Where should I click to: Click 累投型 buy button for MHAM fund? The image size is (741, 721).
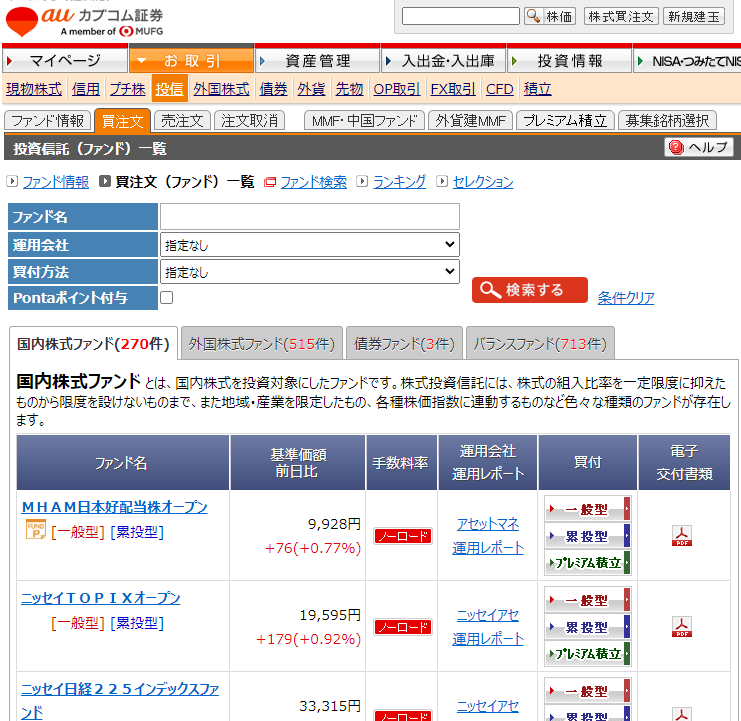[587, 536]
